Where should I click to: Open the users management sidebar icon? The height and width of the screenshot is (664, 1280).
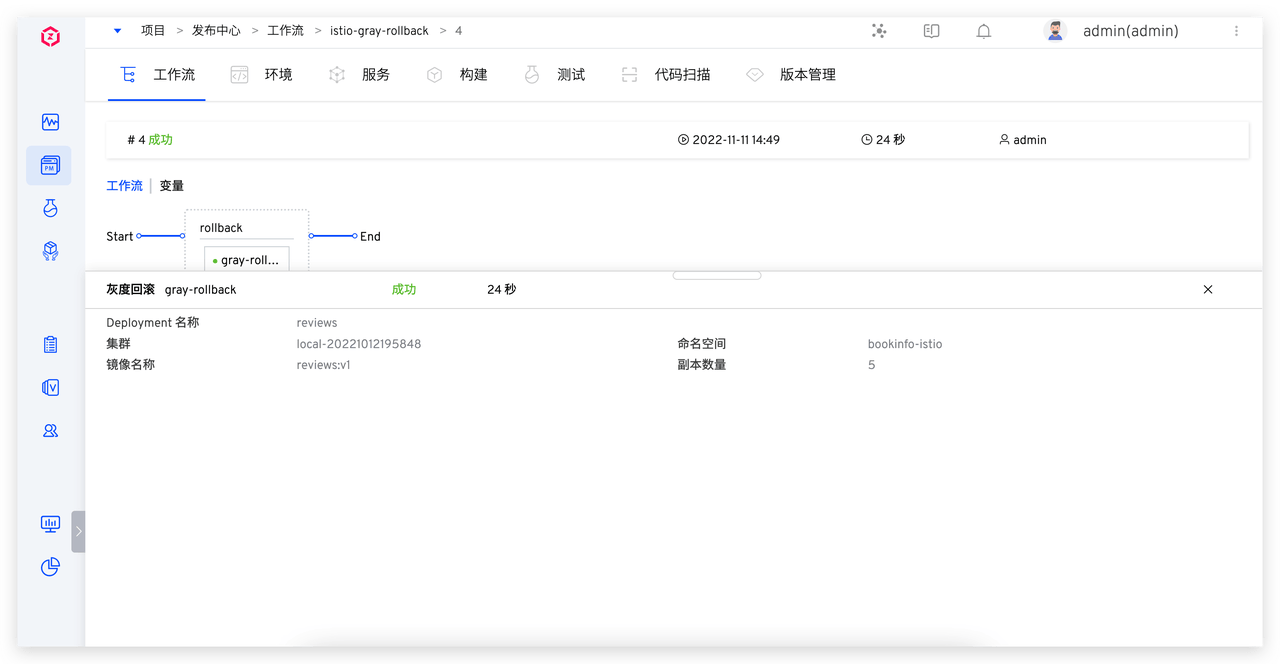[x=50, y=431]
